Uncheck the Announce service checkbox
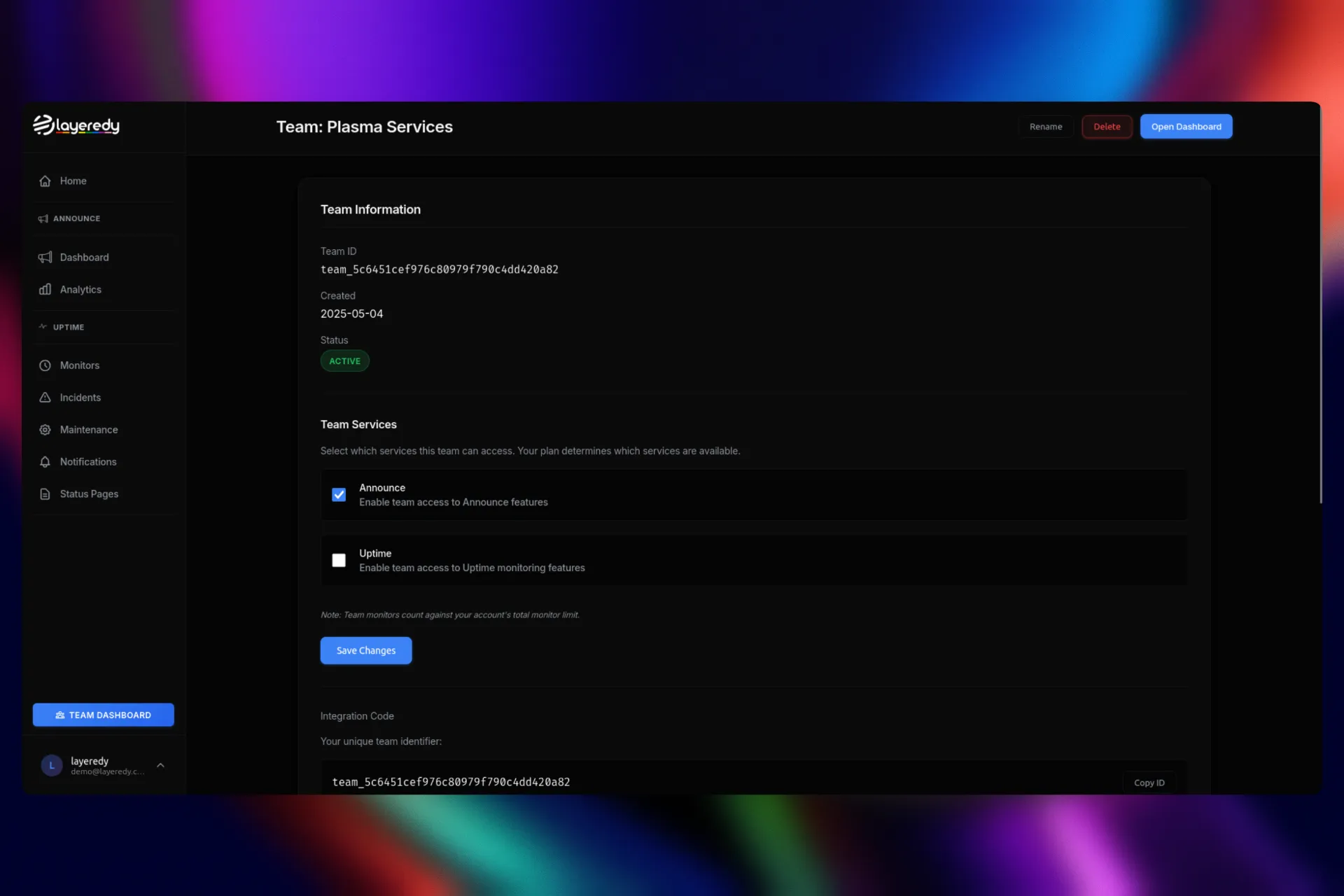 [339, 495]
